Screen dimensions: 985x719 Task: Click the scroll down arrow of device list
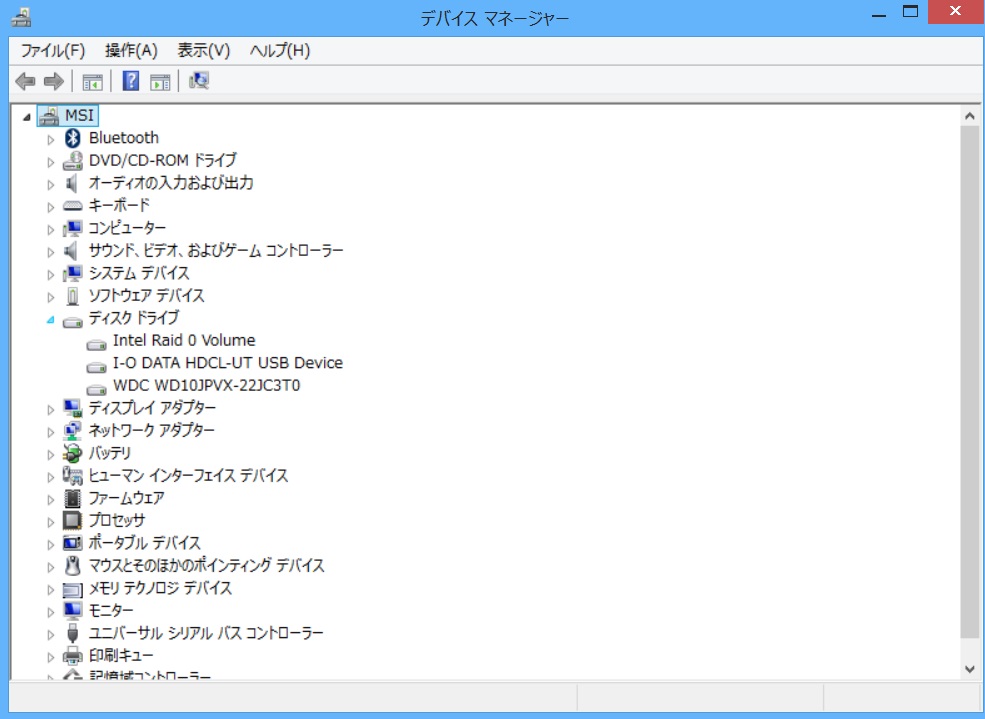pyautogui.click(x=969, y=668)
